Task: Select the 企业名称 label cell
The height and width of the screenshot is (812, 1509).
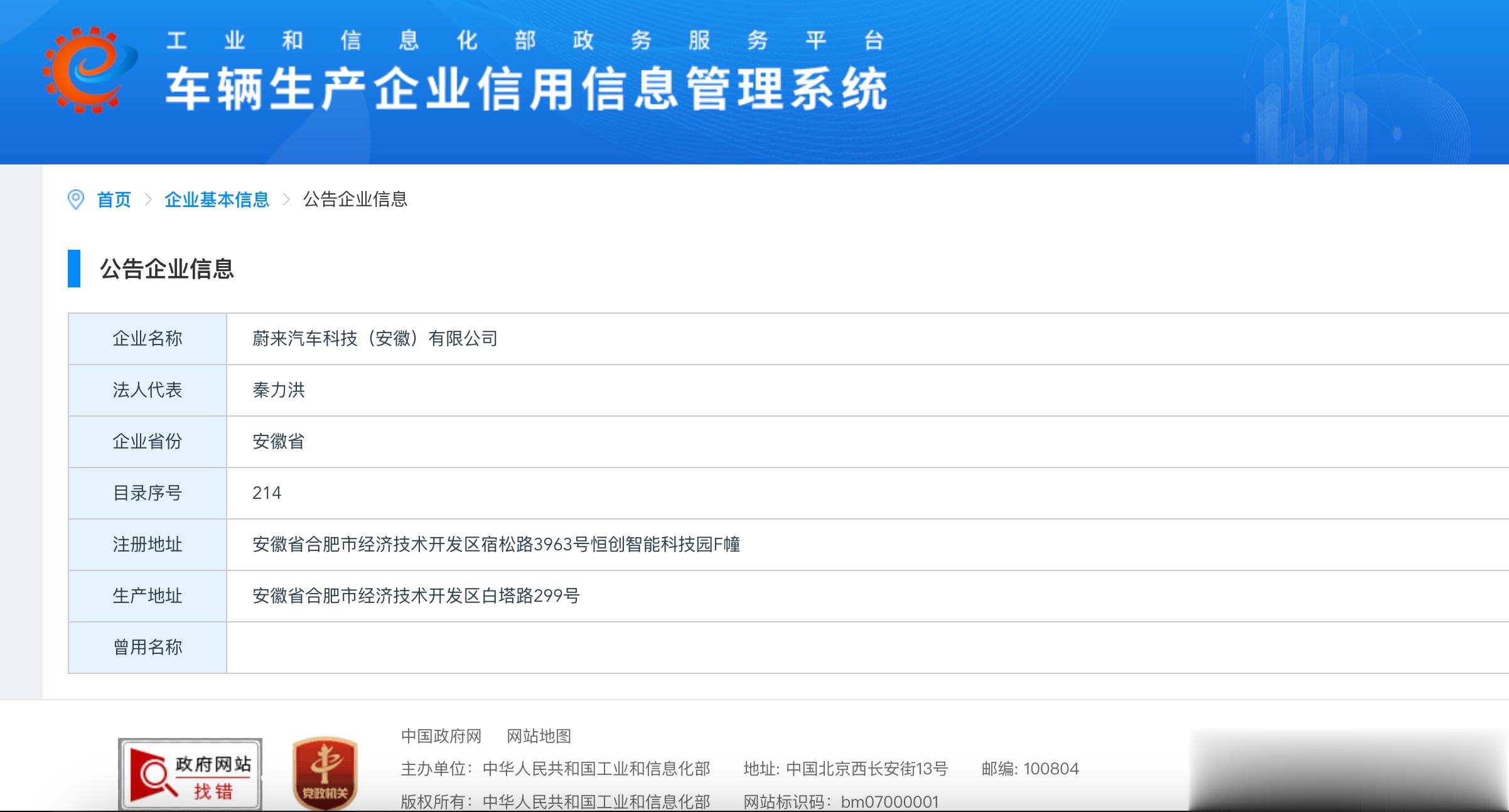Action: (148, 339)
